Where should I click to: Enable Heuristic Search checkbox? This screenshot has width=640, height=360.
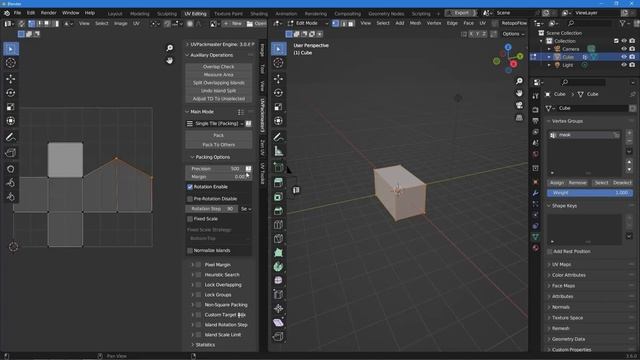coord(198,275)
